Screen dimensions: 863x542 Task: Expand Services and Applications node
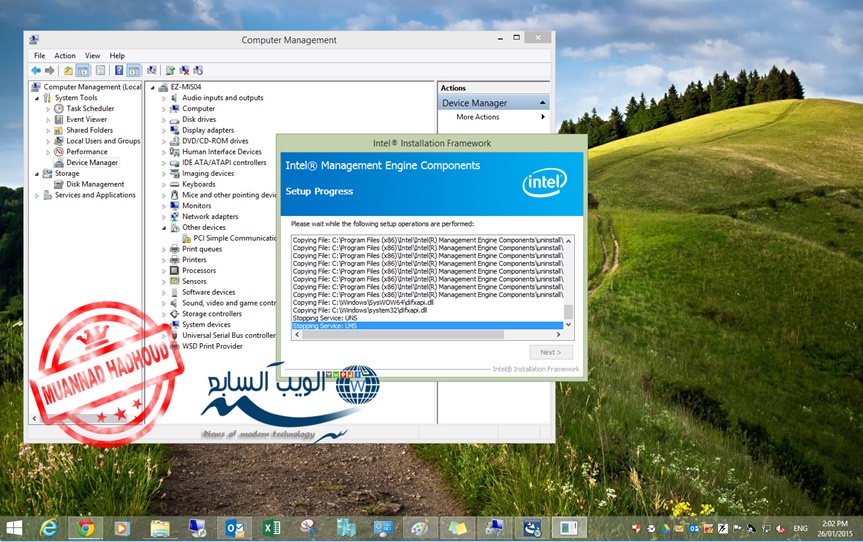[x=37, y=195]
